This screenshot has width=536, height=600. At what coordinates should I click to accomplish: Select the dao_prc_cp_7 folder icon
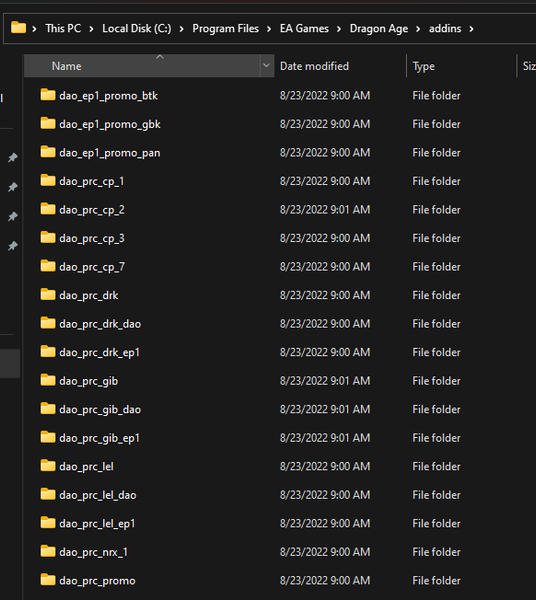48,266
